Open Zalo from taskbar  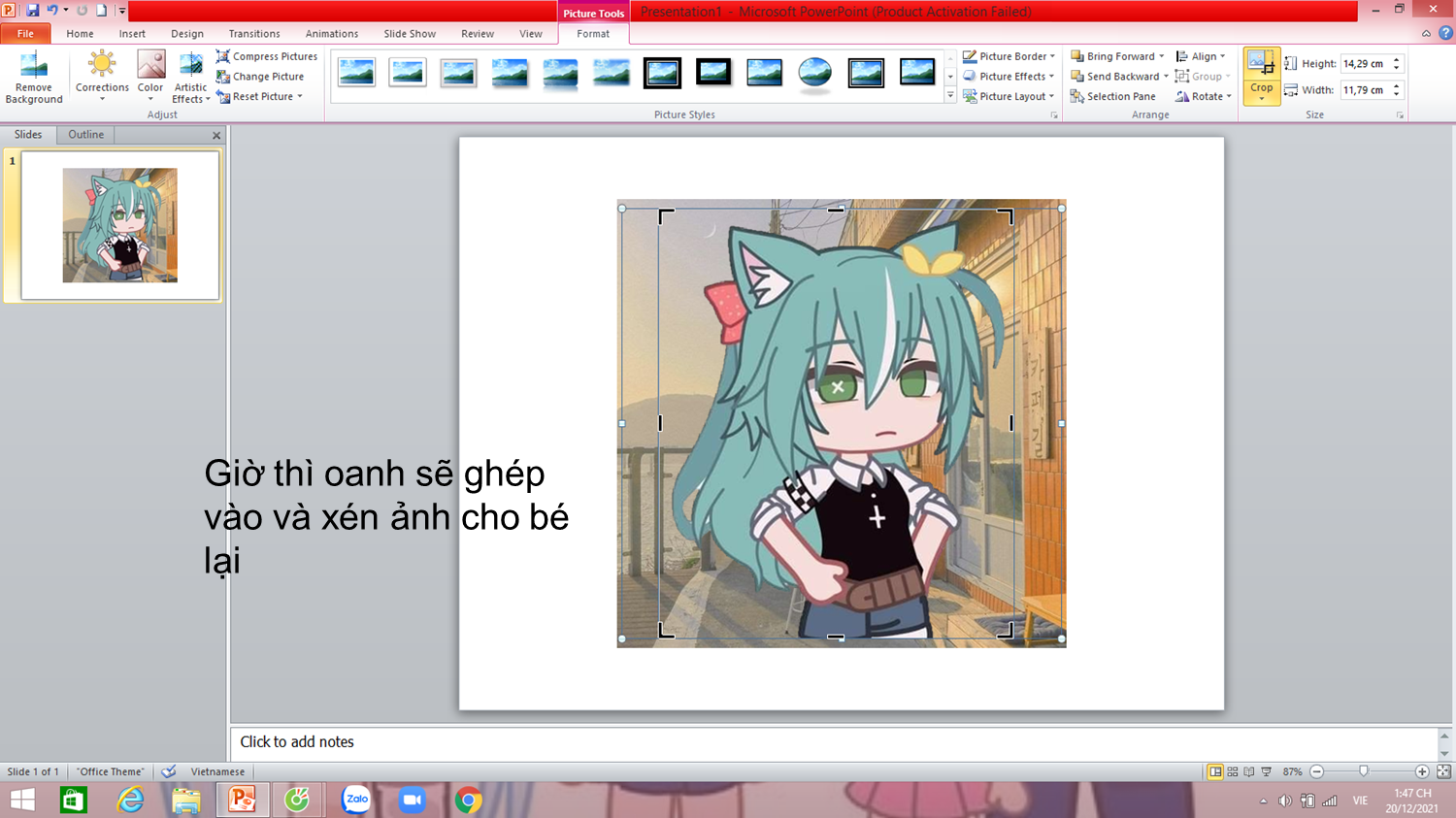click(356, 800)
